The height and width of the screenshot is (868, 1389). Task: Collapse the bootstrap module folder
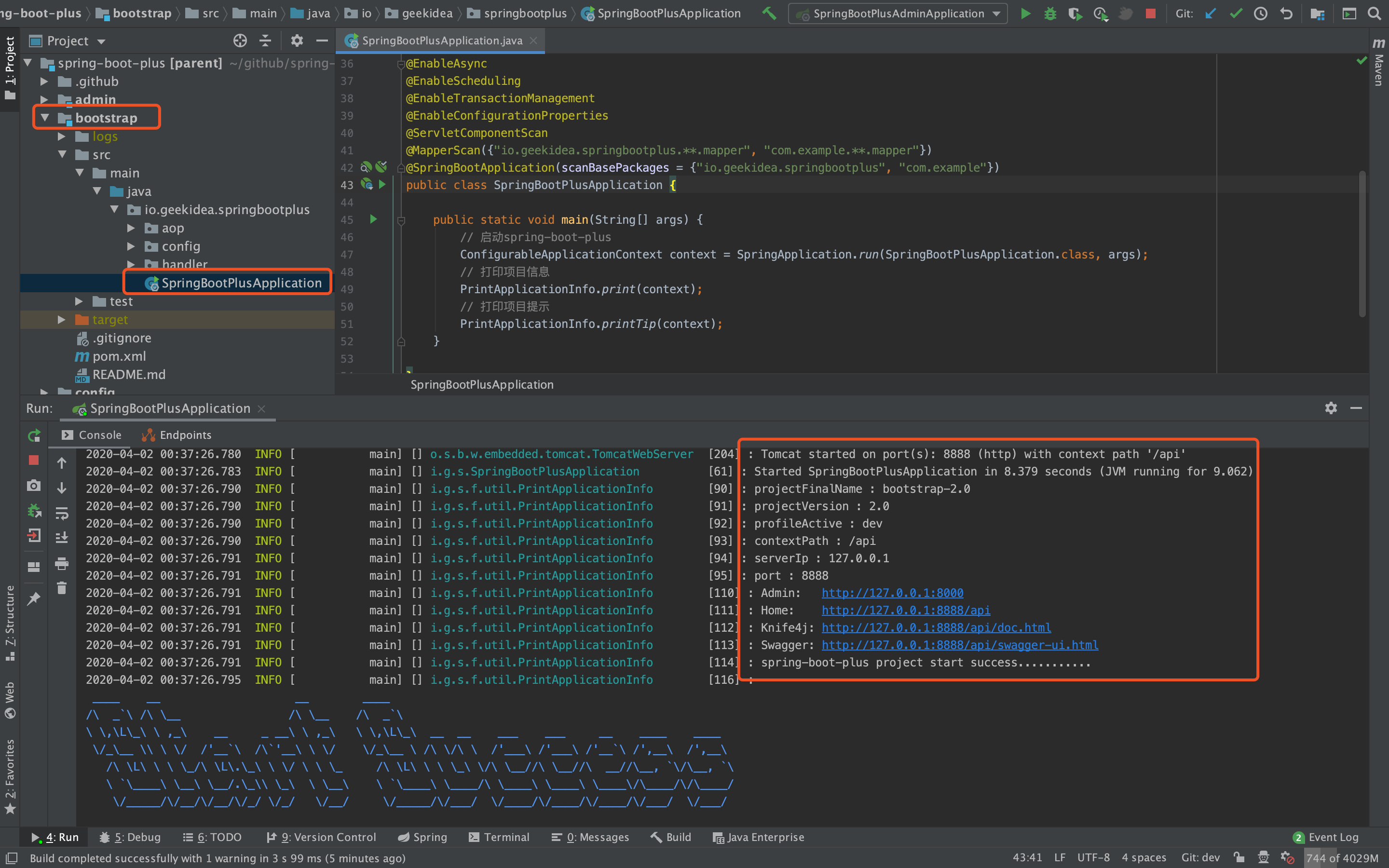pyautogui.click(x=45, y=118)
